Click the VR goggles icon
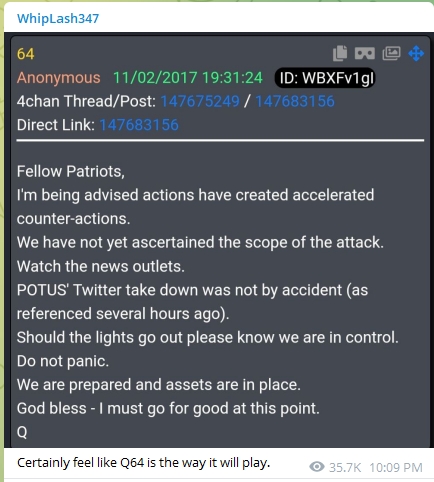Screen dimensions: 434x482 (365, 53)
